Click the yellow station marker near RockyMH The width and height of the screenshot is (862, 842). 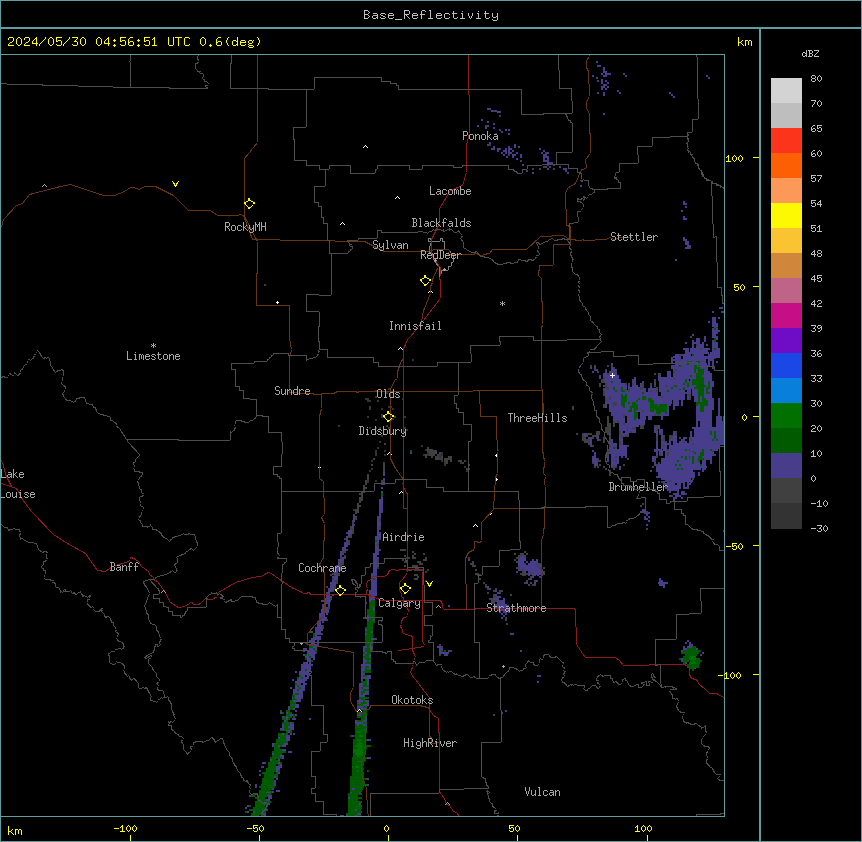click(249, 204)
